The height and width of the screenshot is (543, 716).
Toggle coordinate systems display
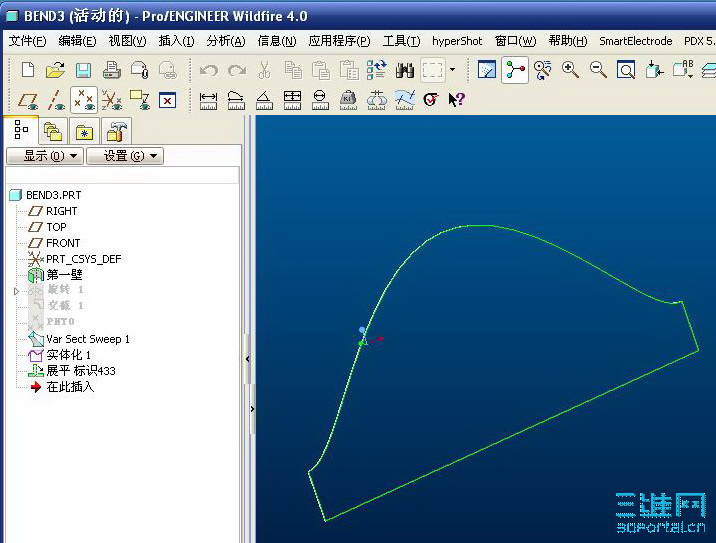[112, 100]
